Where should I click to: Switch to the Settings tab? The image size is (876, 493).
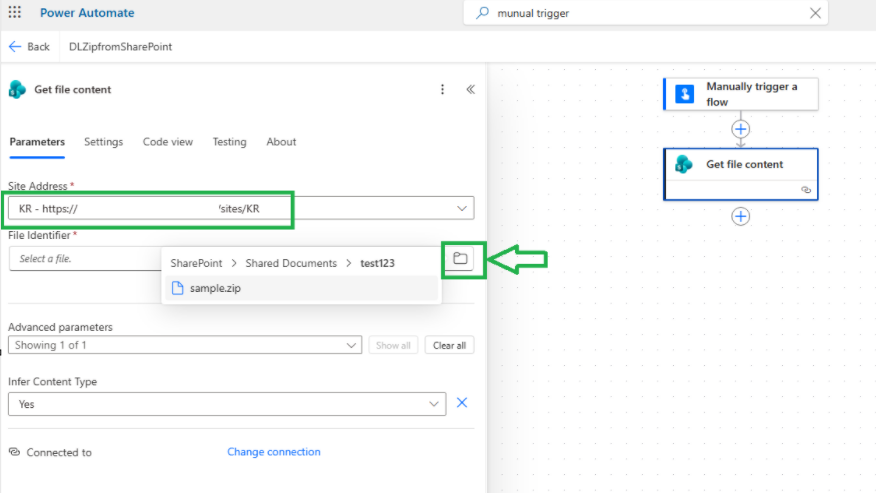pos(103,142)
